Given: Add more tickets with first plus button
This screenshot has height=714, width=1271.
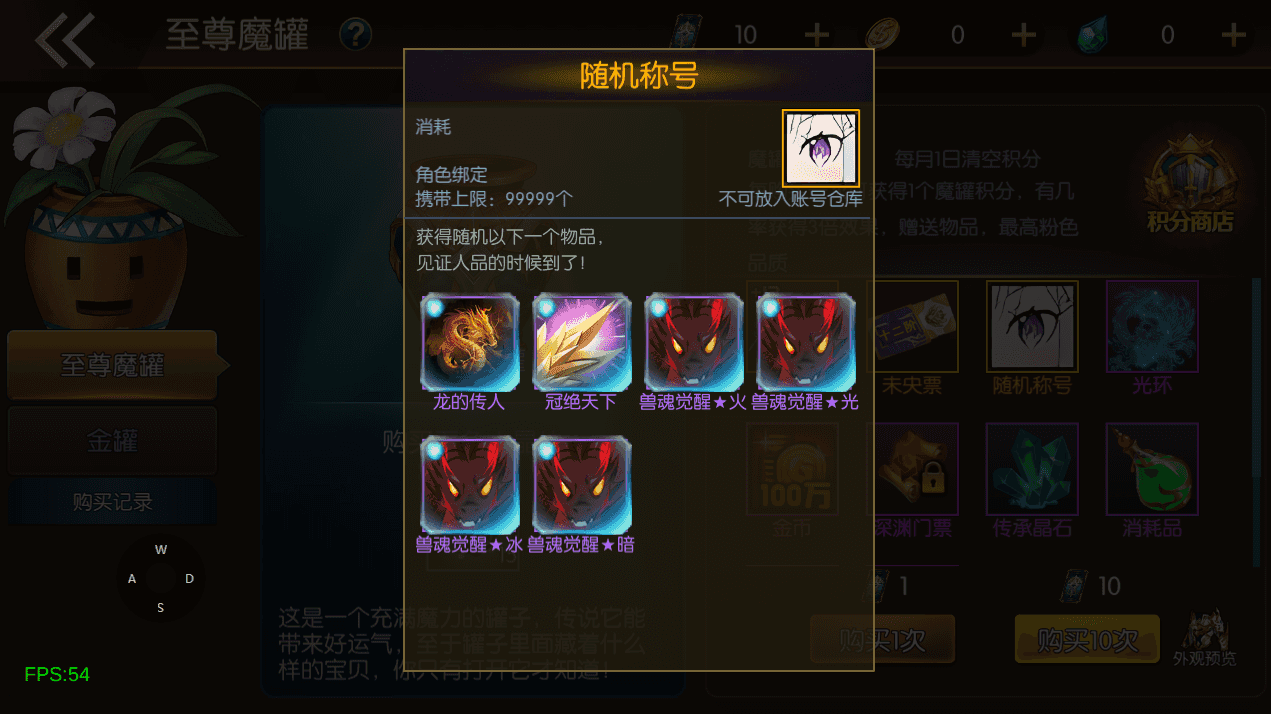Looking at the screenshot, I should (x=817, y=35).
